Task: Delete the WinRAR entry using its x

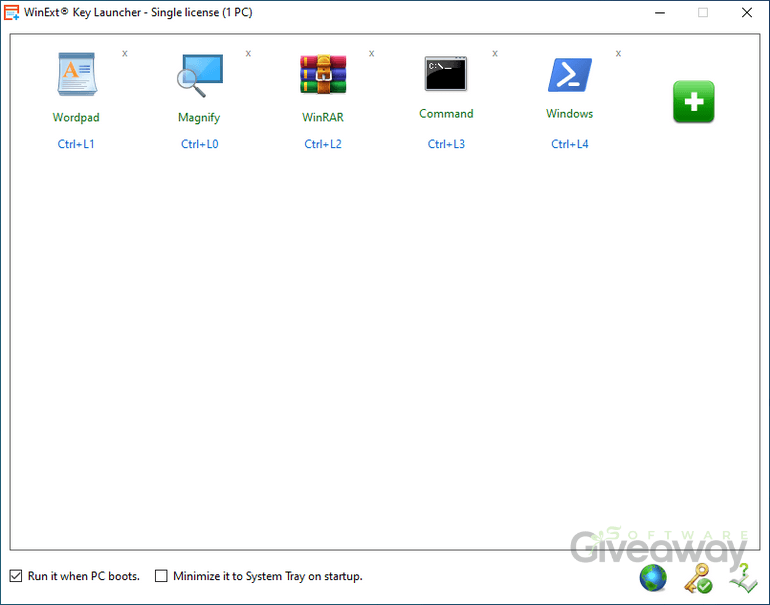Action: [x=371, y=54]
